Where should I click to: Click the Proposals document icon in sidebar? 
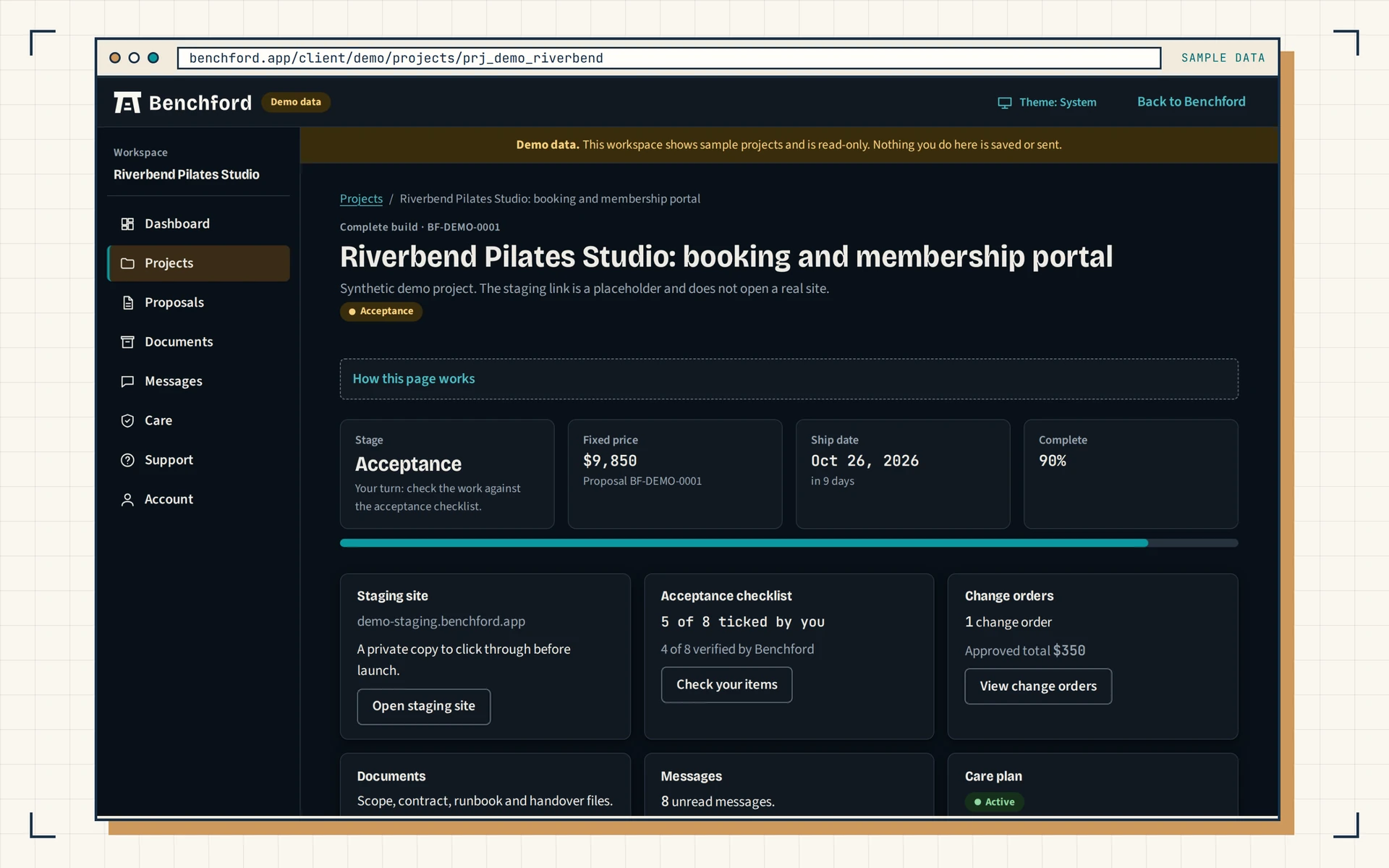point(127,302)
